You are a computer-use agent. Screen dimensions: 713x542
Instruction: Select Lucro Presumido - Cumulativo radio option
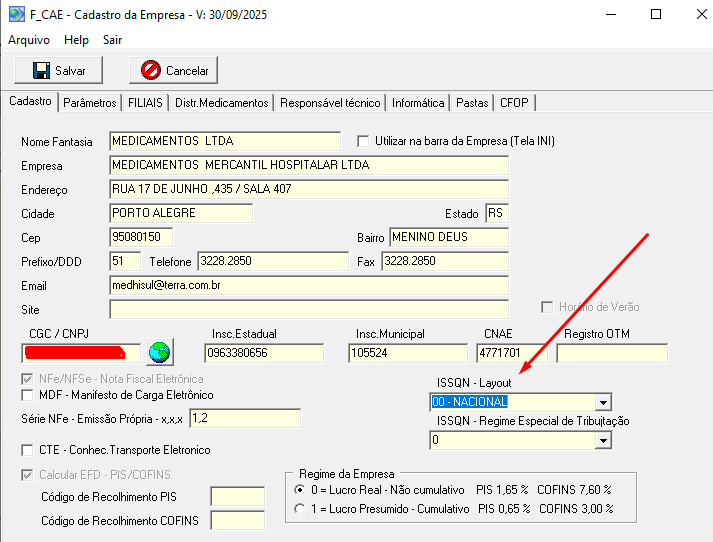(x=300, y=509)
